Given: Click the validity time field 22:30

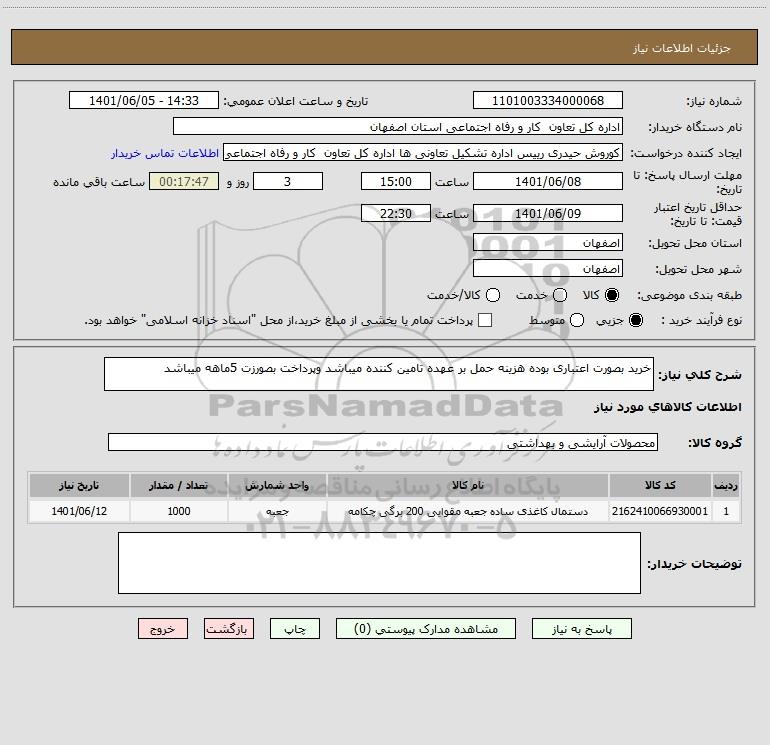Looking at the screenshot, I should click(396, 213).
